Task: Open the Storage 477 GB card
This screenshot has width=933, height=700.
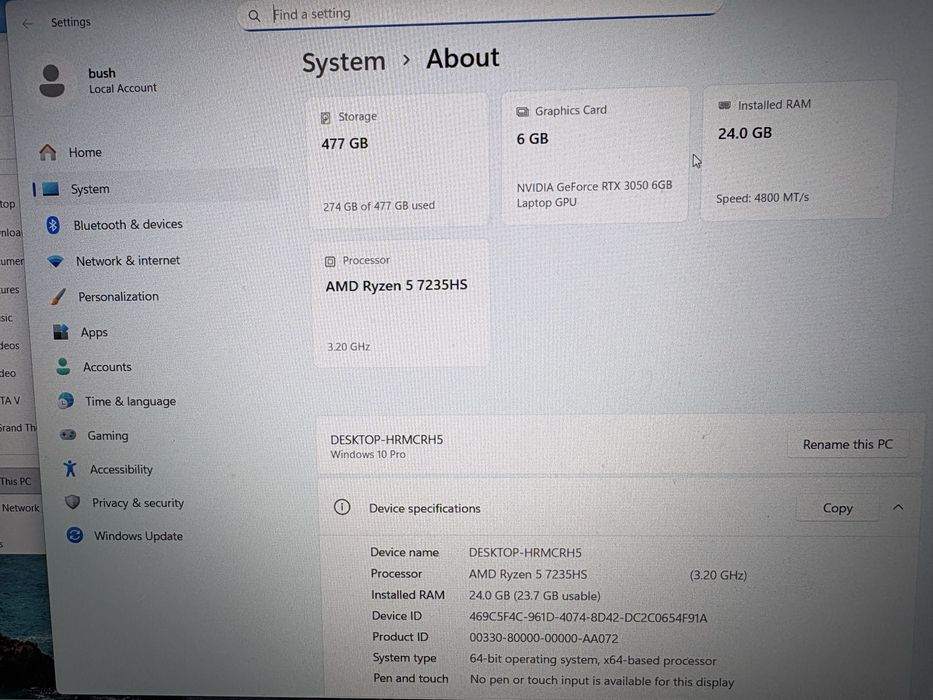Action: 397,160
